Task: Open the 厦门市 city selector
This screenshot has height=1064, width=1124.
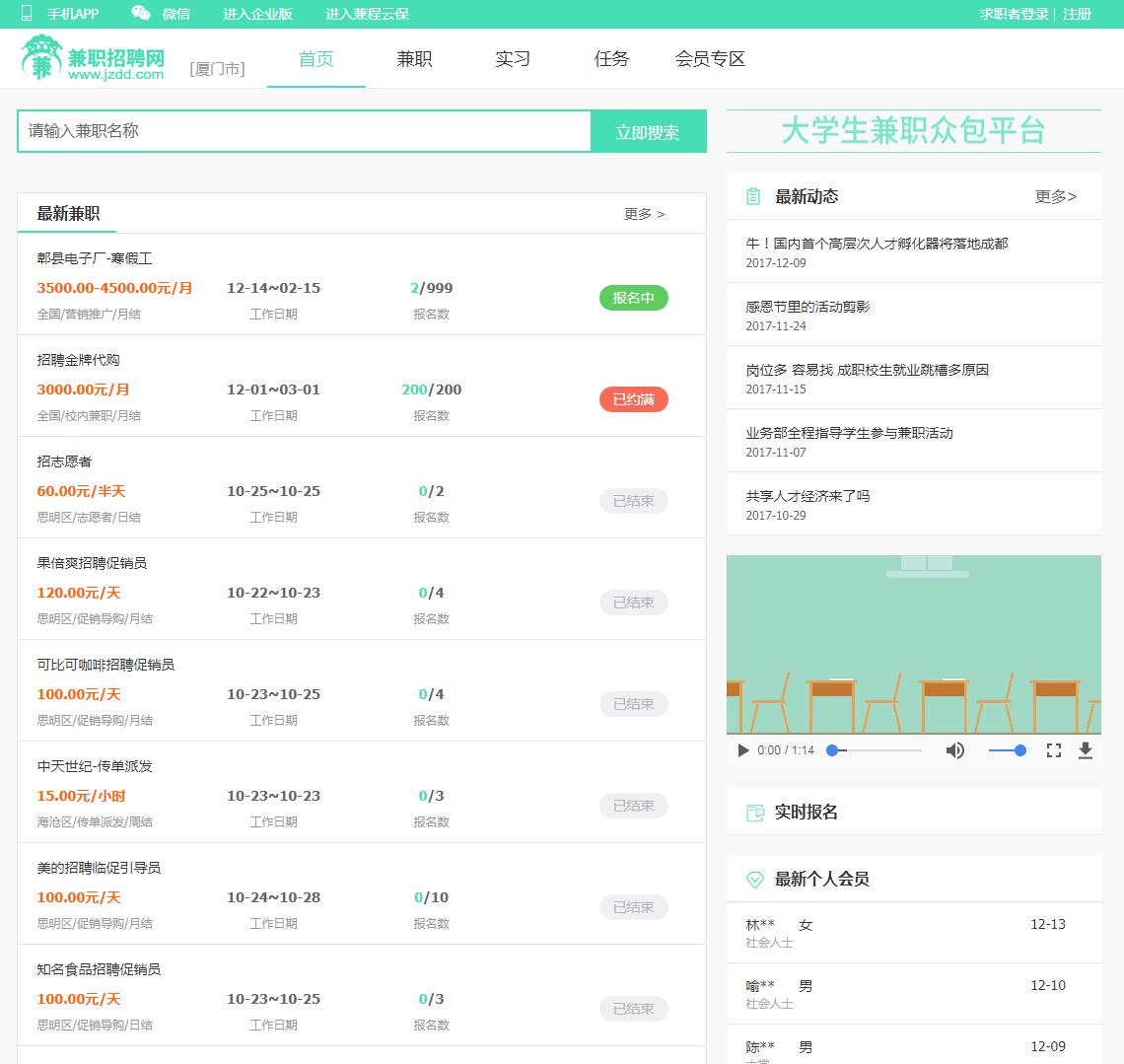Action: (217, 69)
